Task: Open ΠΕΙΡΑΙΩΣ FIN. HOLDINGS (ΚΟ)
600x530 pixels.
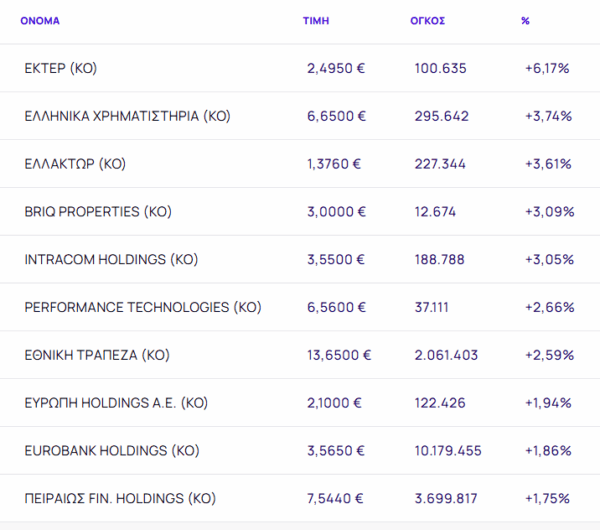Action: pyautogui.click(x=120, y=498)
